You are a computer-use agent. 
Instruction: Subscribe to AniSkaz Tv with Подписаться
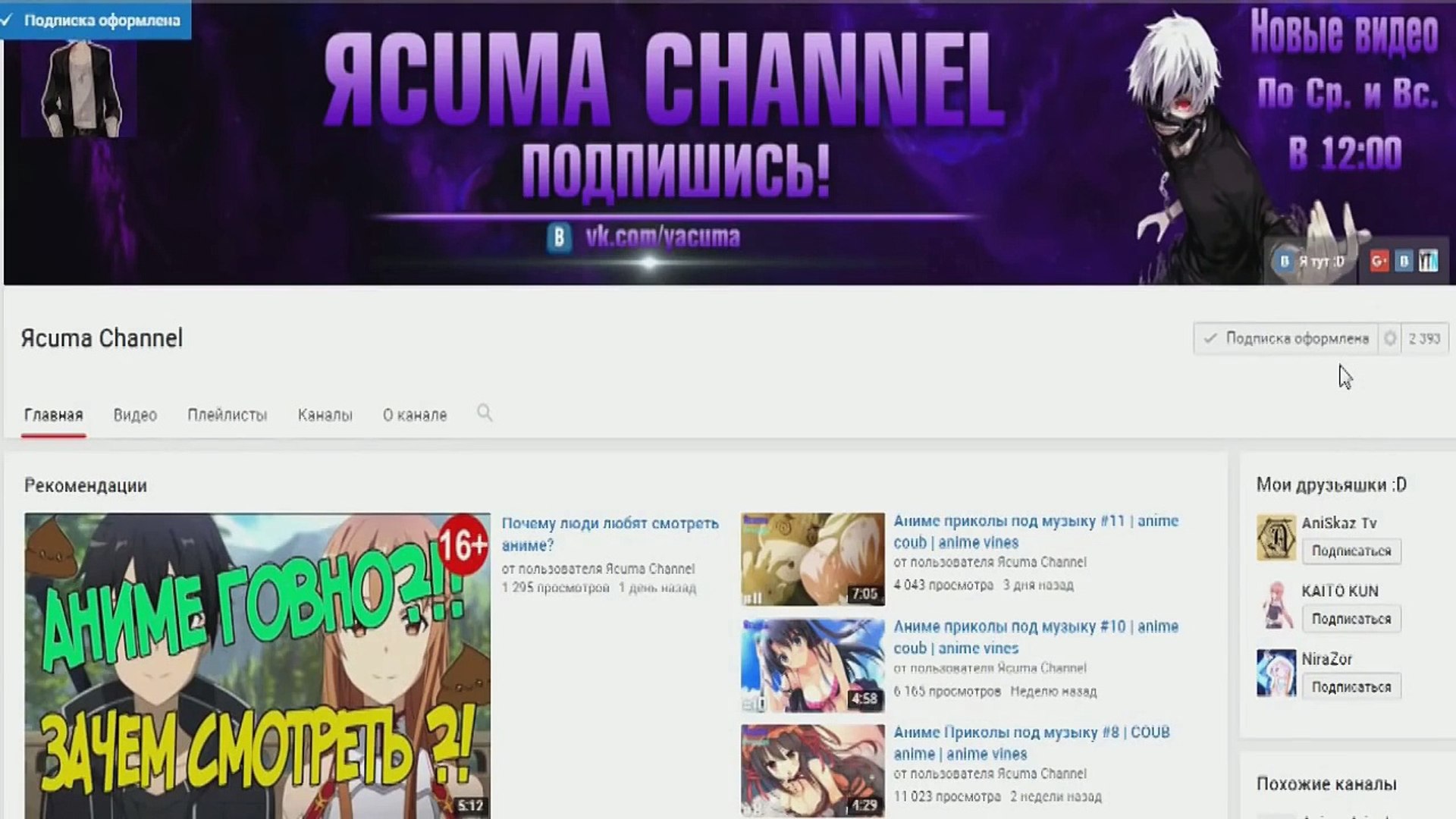tap(1351, 551)
